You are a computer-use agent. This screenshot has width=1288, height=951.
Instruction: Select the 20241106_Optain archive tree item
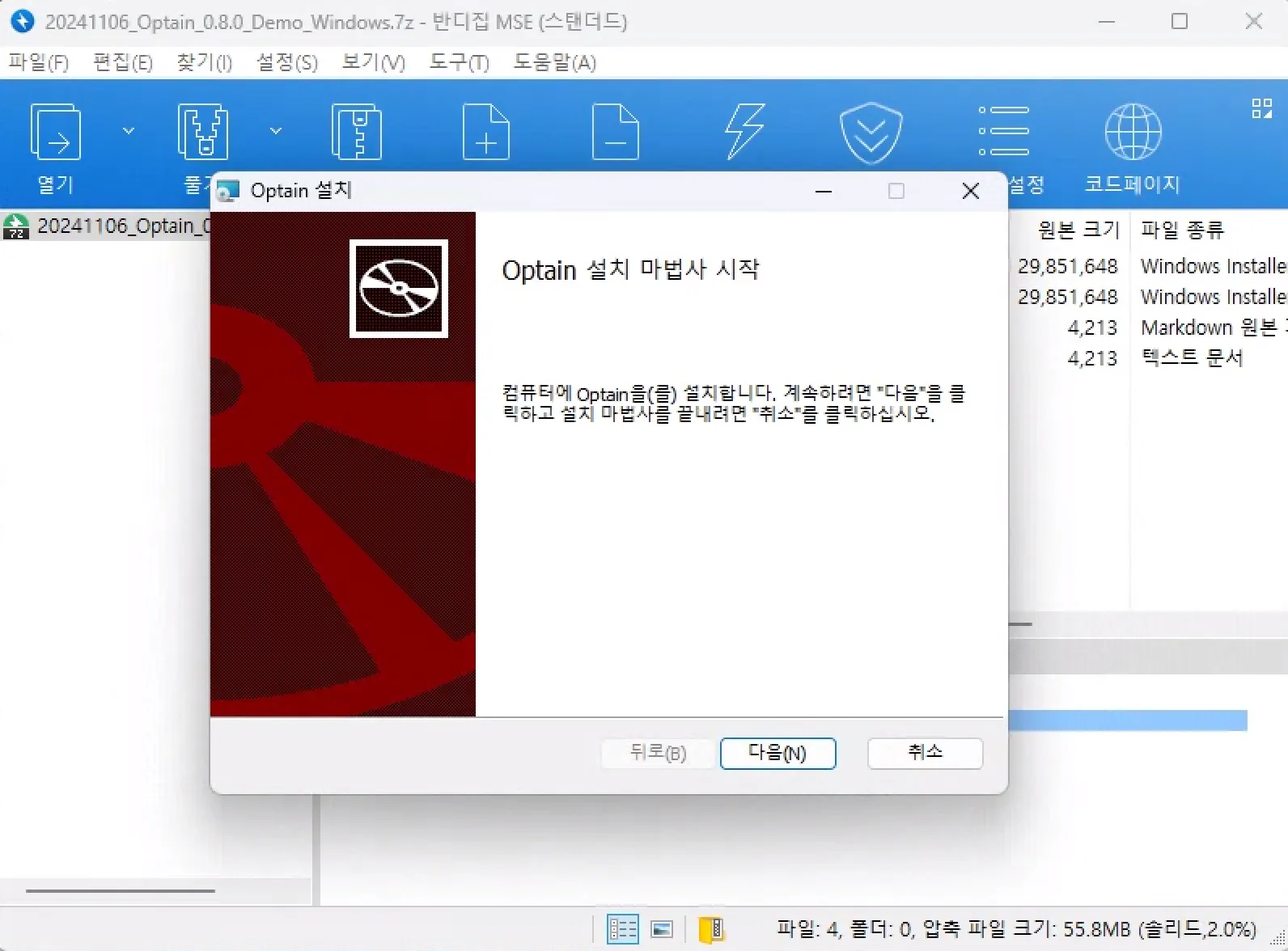click(113, 226)
